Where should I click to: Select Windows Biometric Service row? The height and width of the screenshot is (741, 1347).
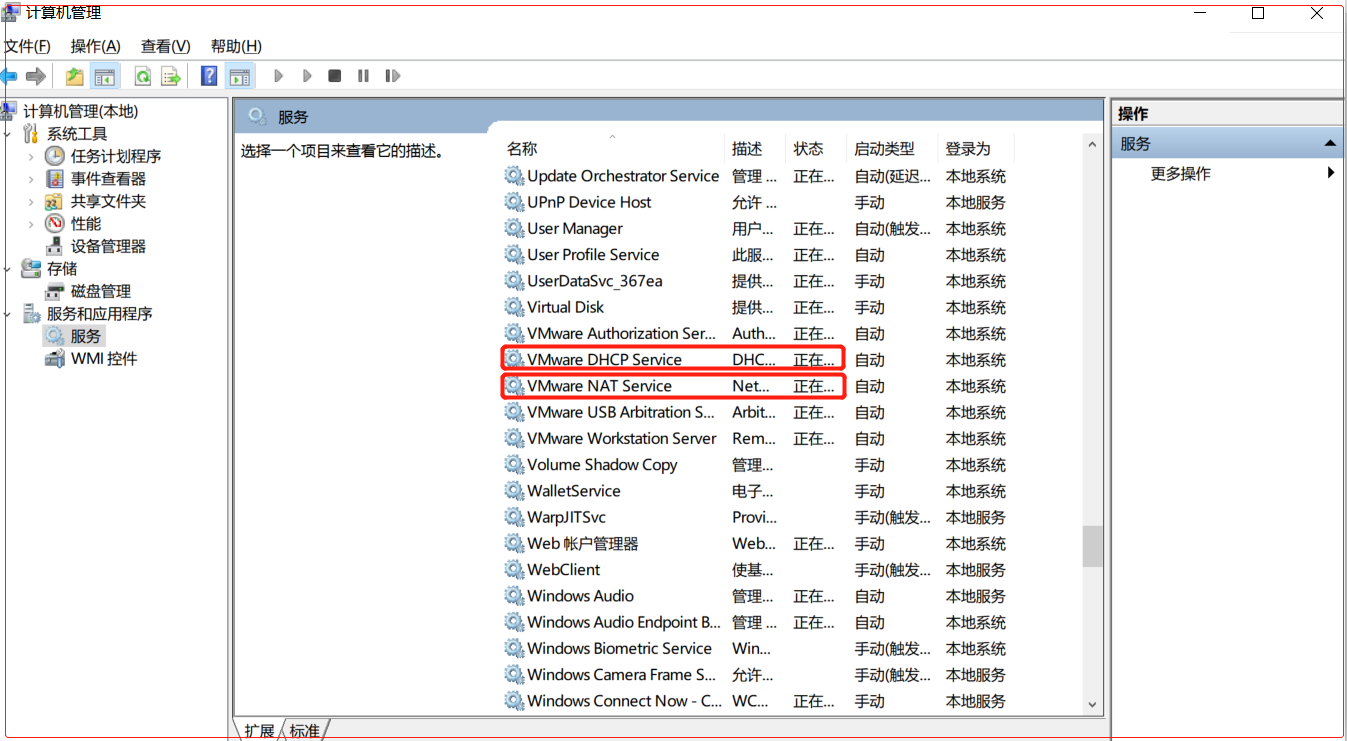click(757, 648)
